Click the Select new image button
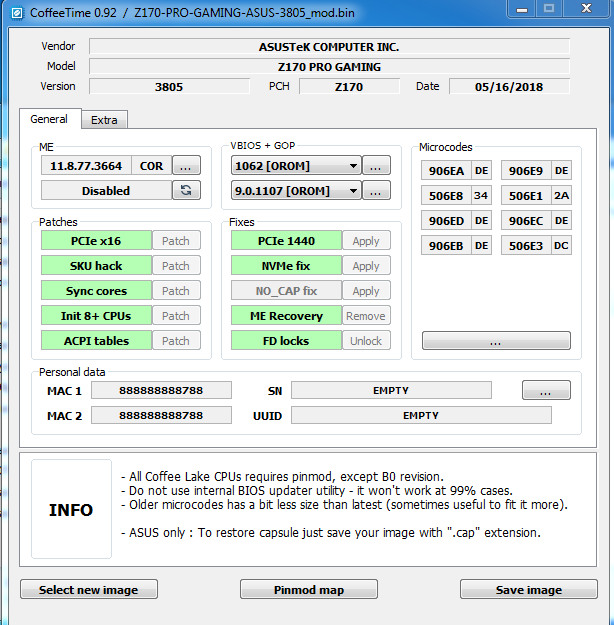Image resolution: width=614 pixels, height=625 pixels. (x=89, y=589)
